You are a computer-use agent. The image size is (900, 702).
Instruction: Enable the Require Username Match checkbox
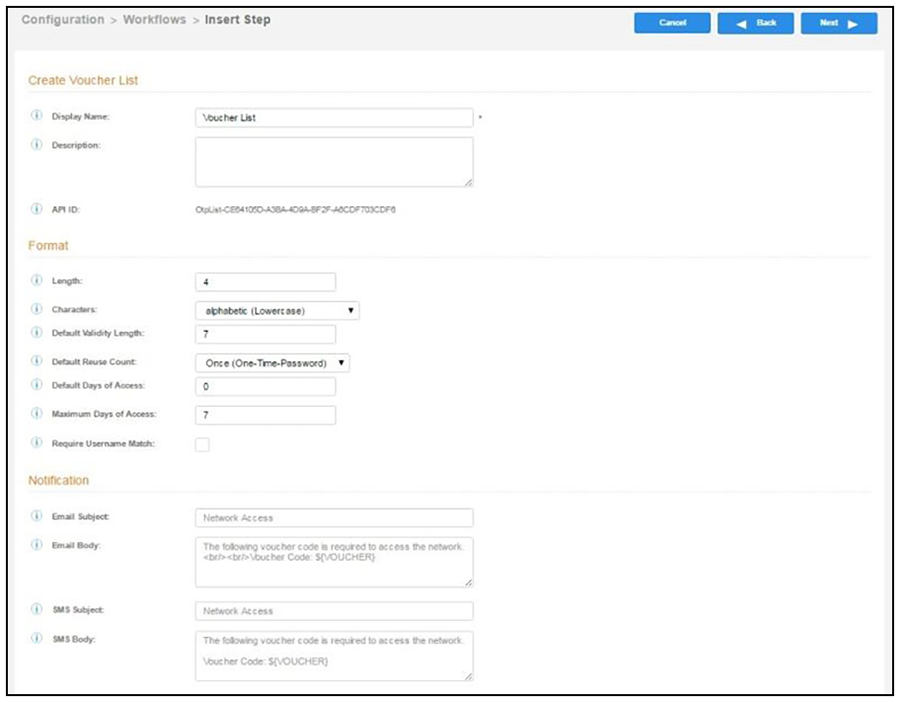[x=202, y=444]
